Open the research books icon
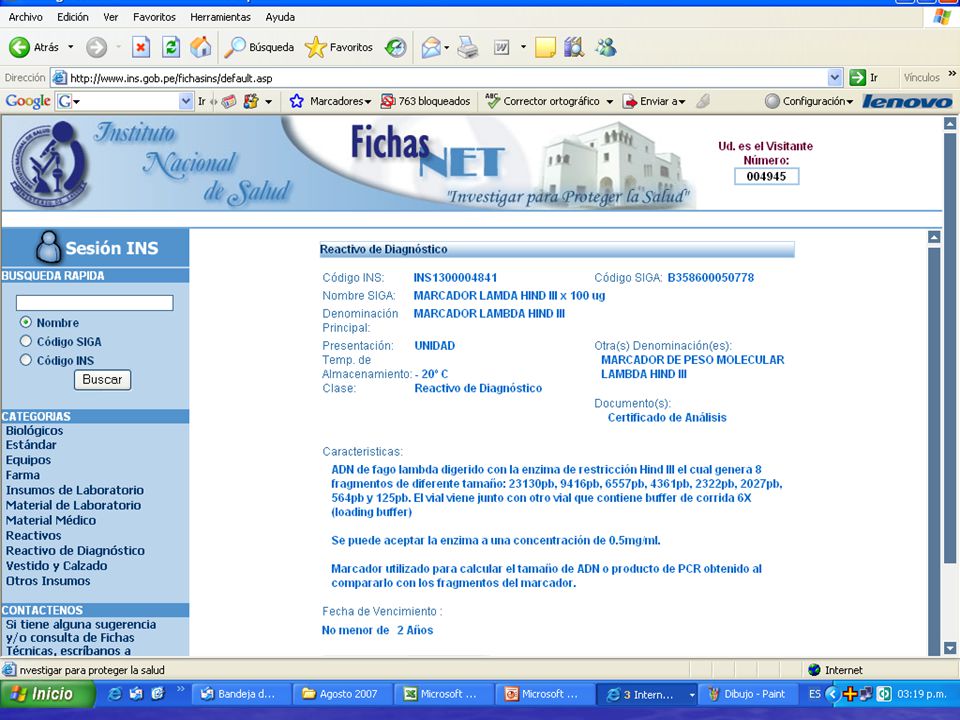 [574, 47]
